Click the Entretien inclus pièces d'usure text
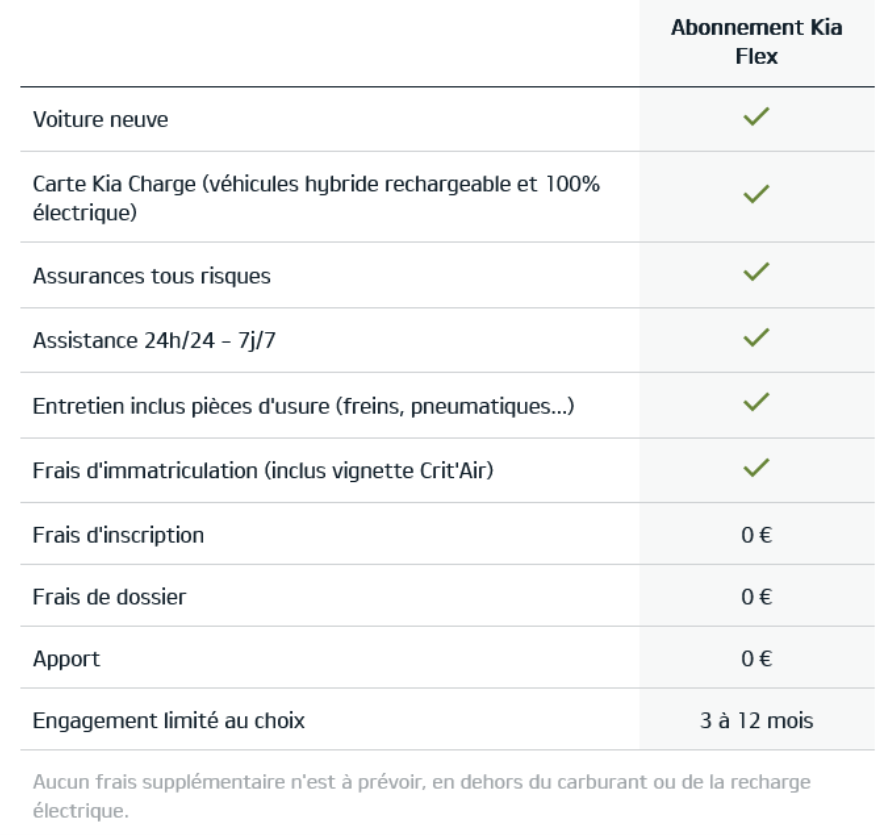 coord(304,406)
